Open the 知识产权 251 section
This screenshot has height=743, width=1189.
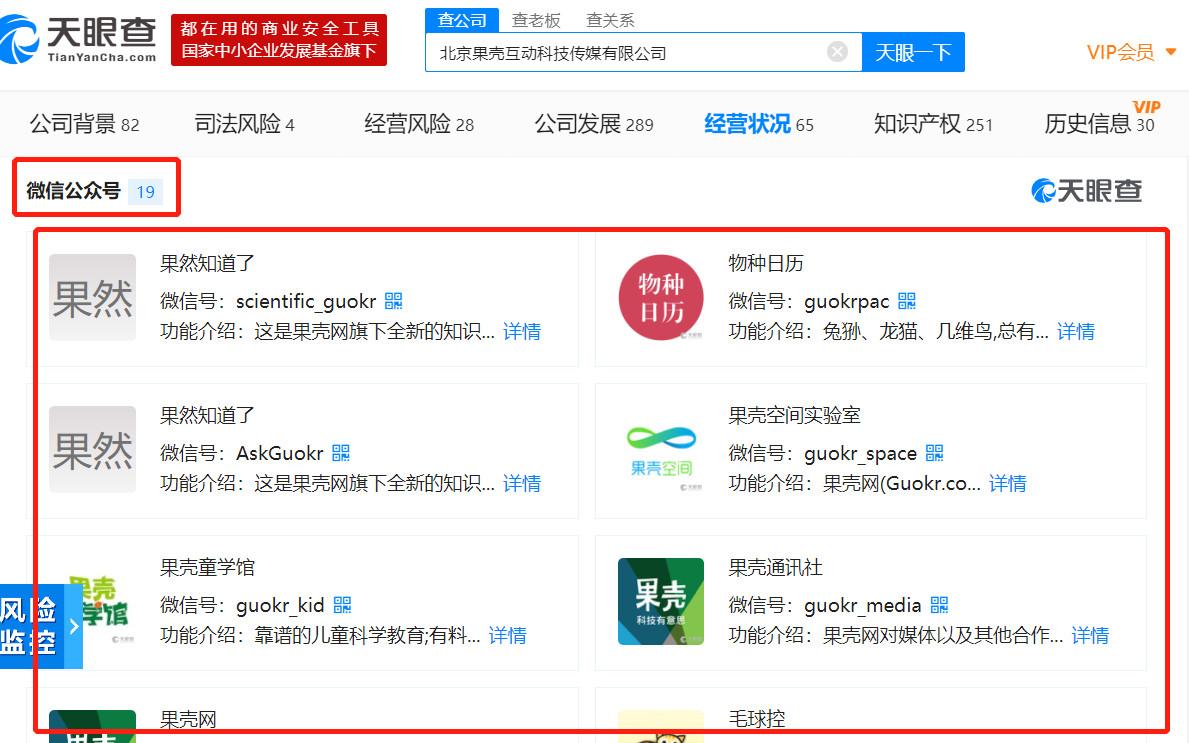[x=933, y=124]
